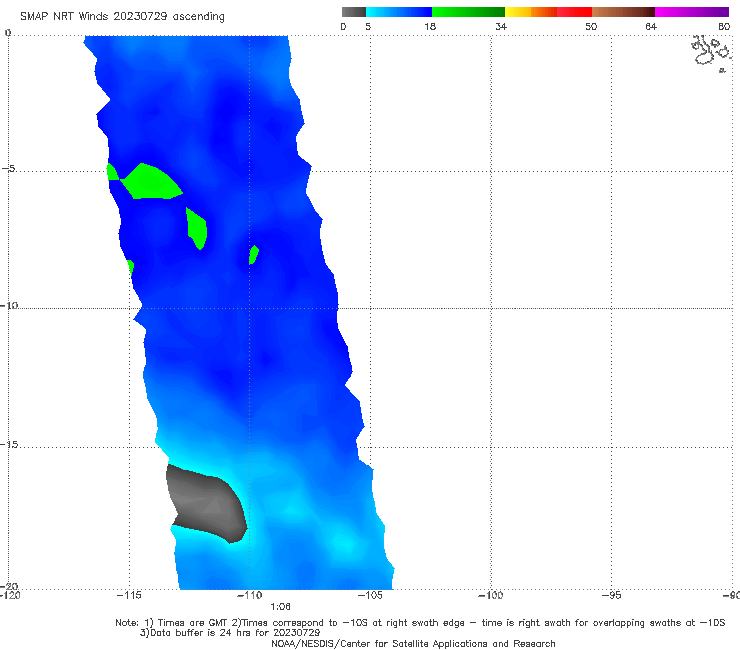
Task: Click the longitude label -115
Action: point(129,595)
